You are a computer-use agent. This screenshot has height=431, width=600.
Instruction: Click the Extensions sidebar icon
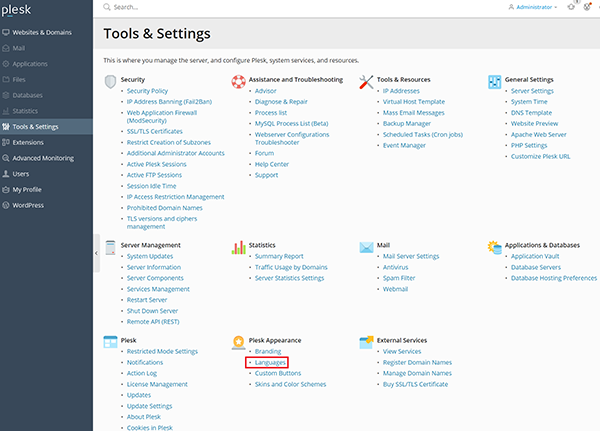pos(6,142)
